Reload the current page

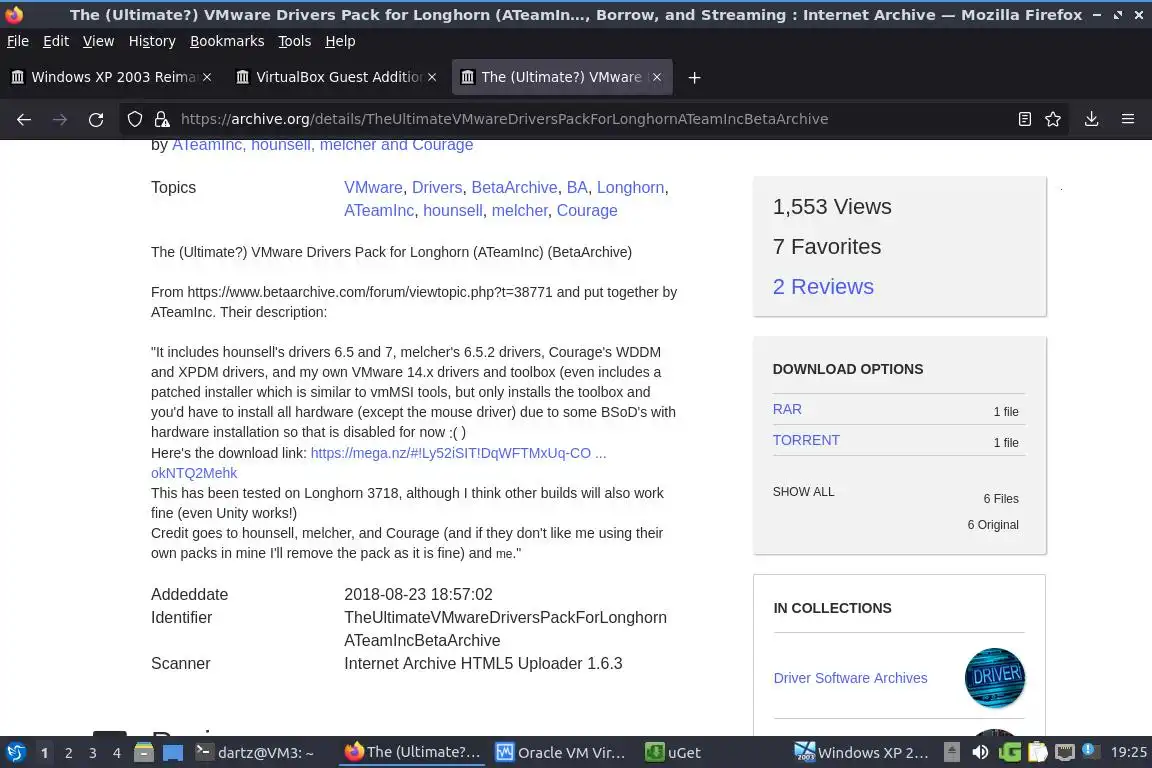pos(96,119)
